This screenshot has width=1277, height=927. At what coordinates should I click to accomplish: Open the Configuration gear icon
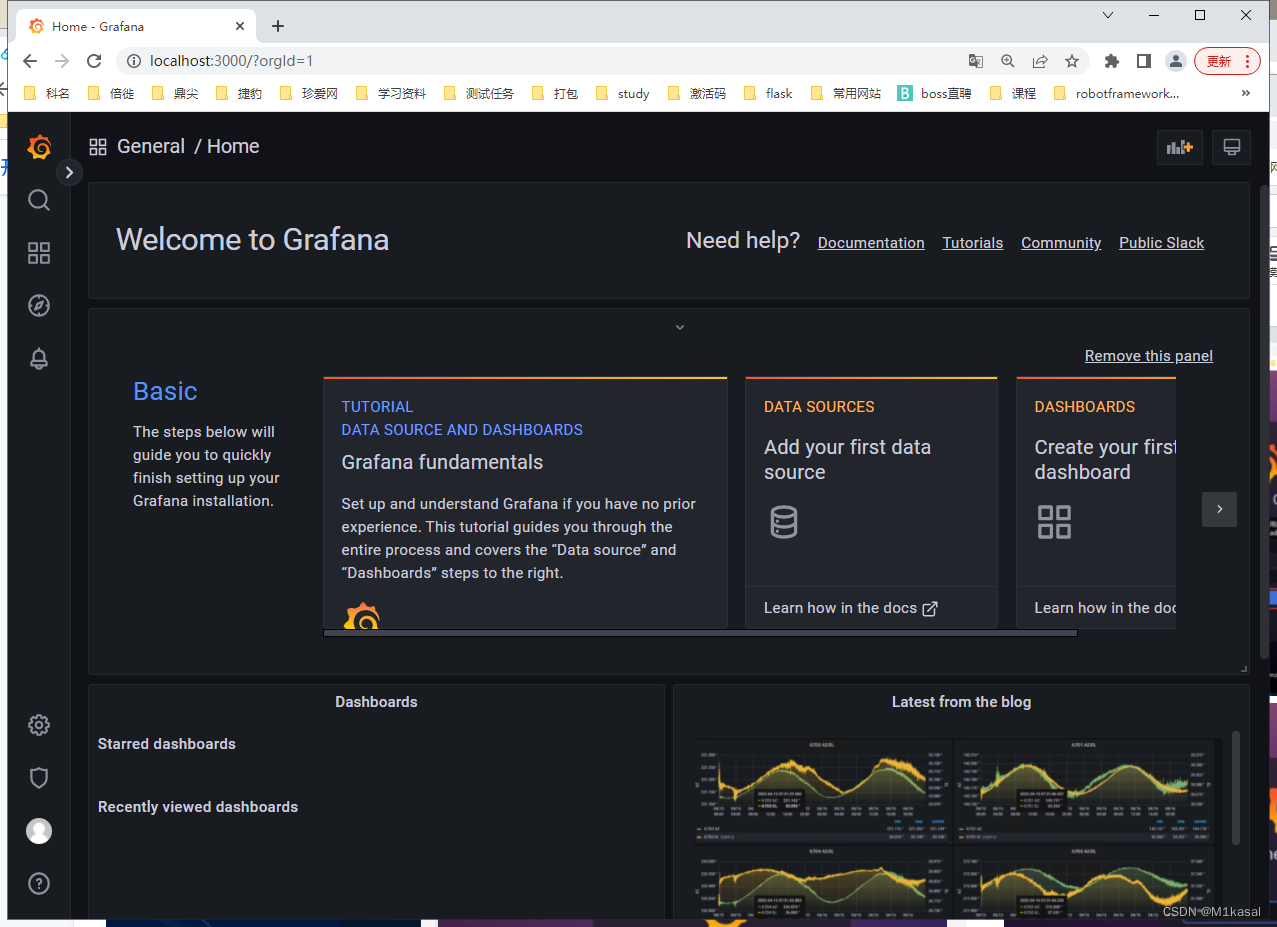click(x=39, y=725)
